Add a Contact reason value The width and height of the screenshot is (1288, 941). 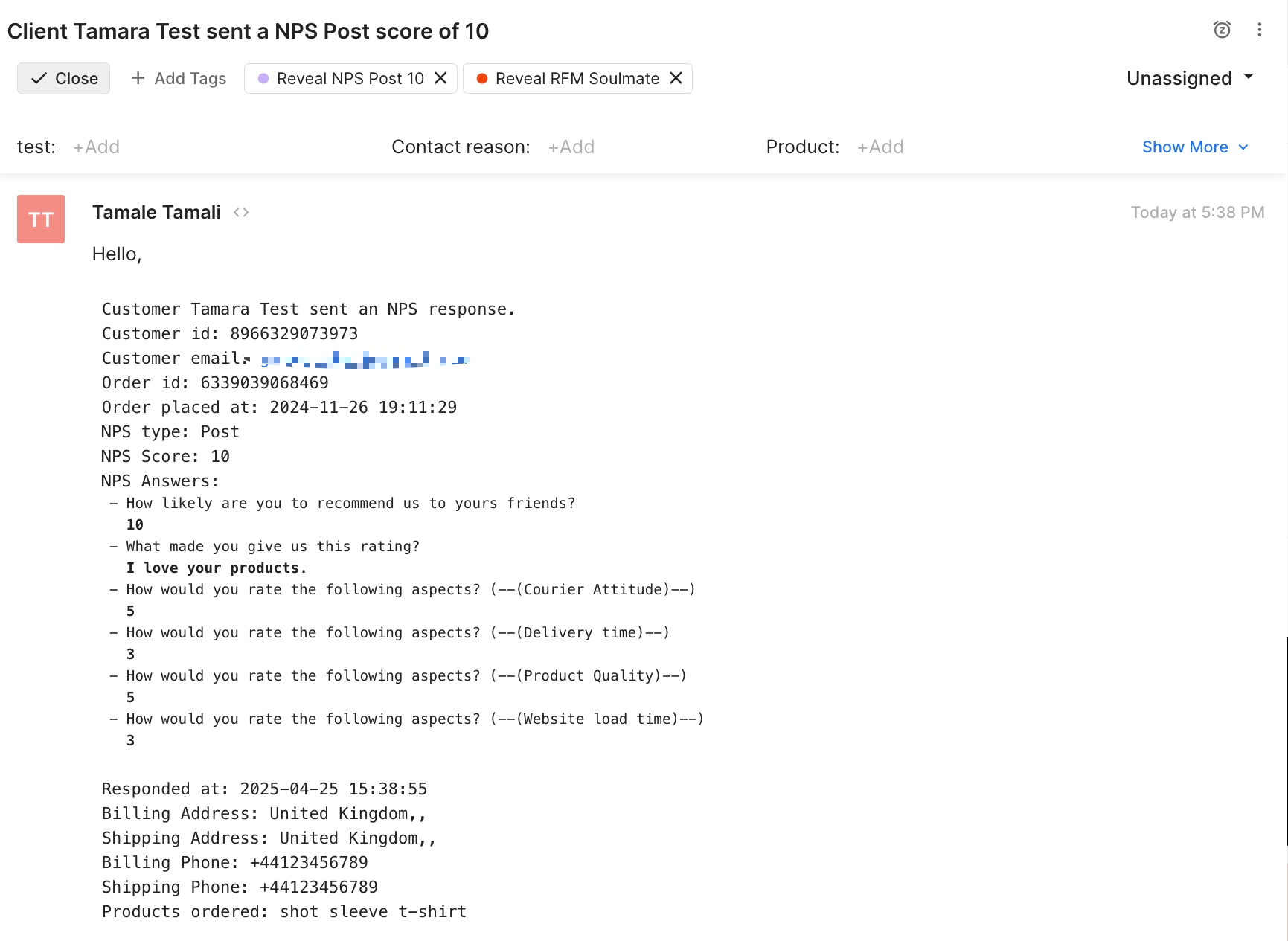coord(571,147)
